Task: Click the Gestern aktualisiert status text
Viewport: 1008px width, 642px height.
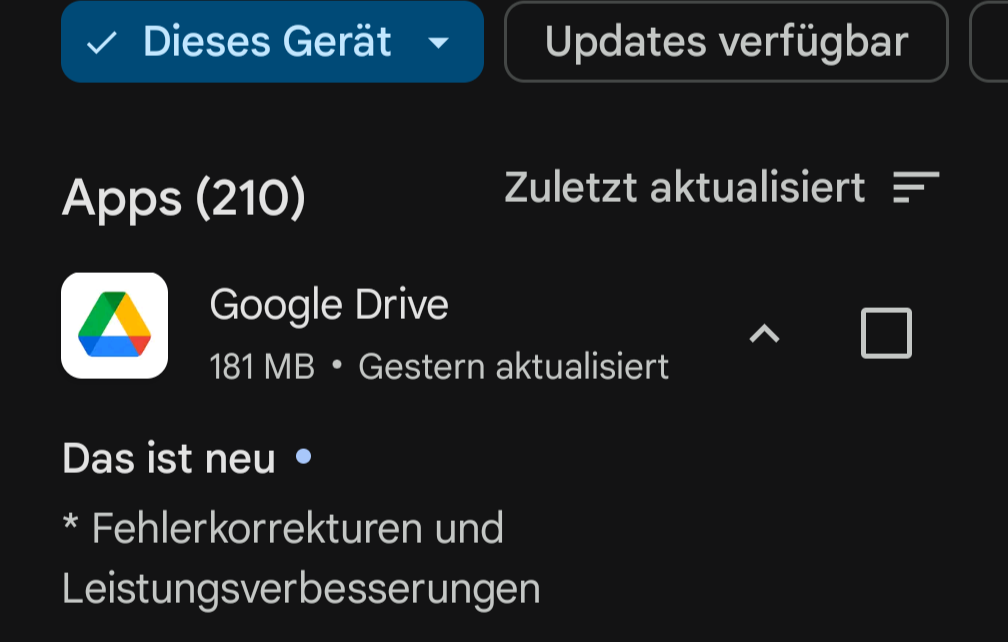Action: 514,366
